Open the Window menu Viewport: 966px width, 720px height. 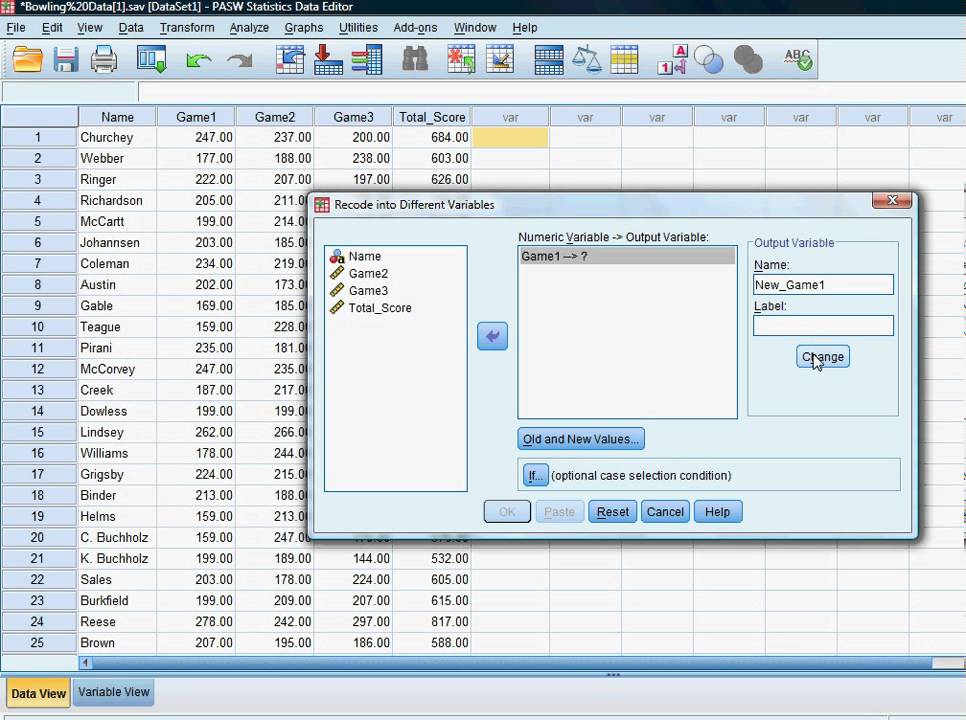tap(475, 28)
